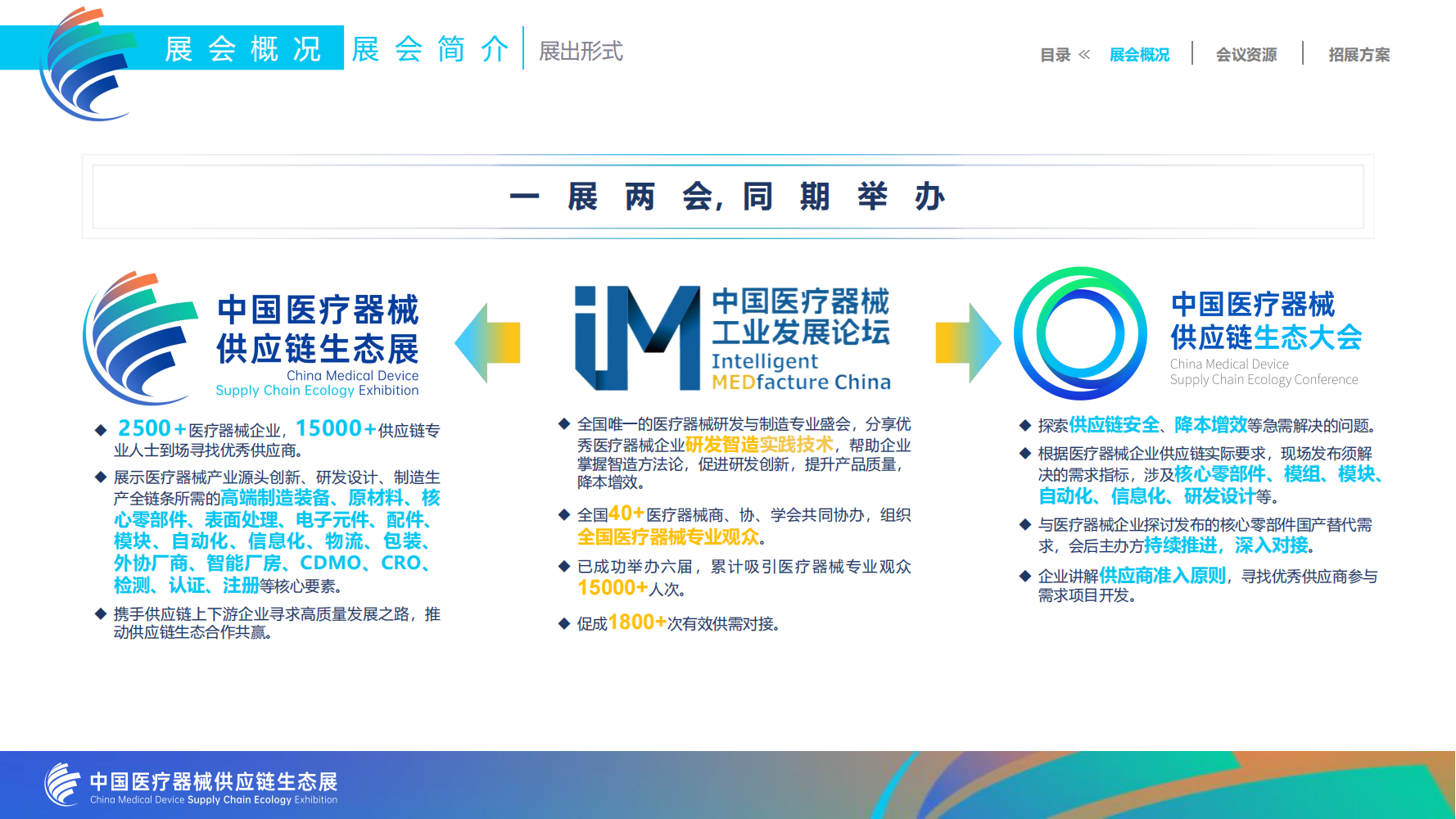Image resolution: width=1456 pixels, height=819 pixels.
Task: Click the double chevron beside 目录
Action: click(1085, 55)
